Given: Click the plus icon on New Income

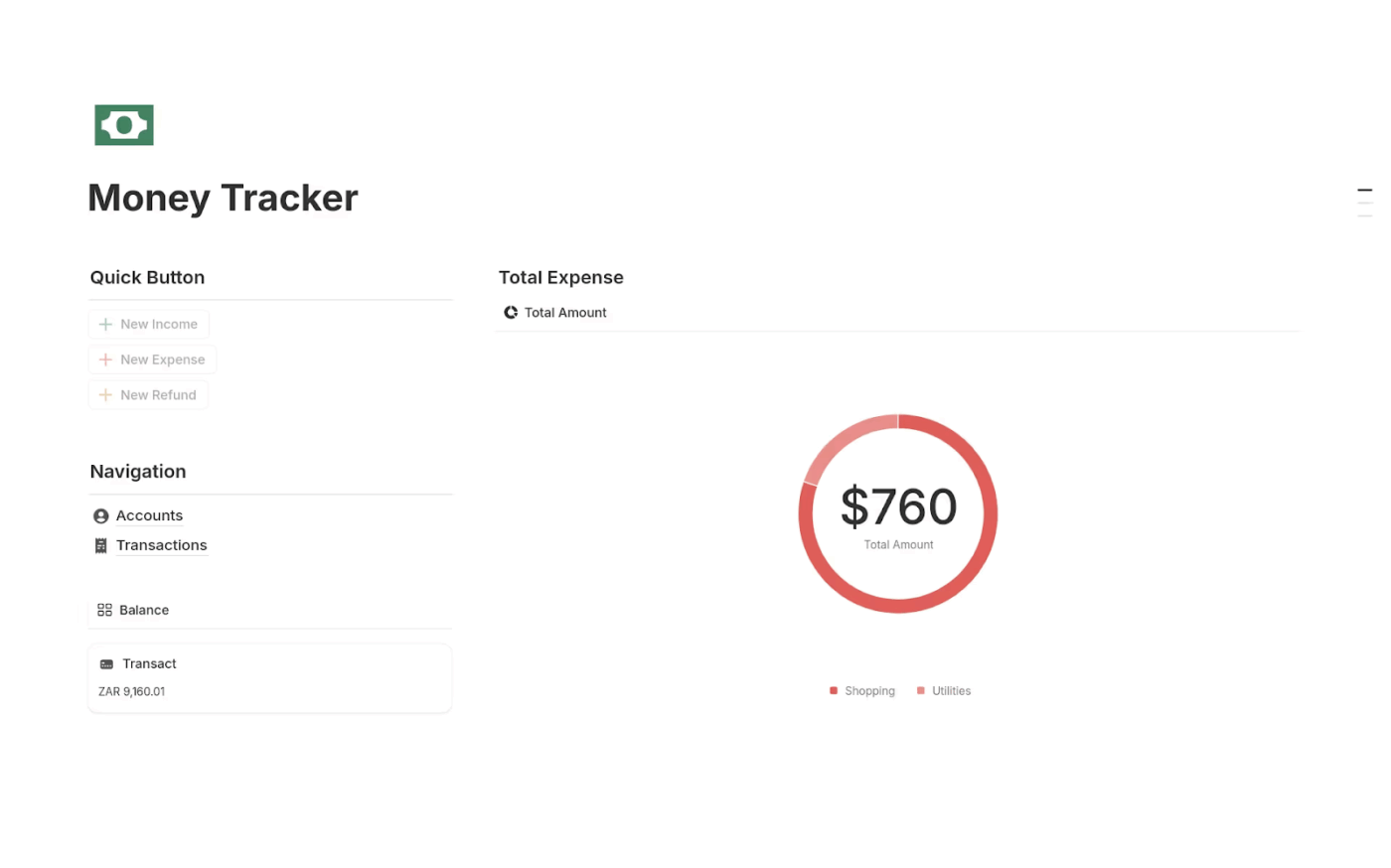Looking at the screenshot, I should 105,324.
